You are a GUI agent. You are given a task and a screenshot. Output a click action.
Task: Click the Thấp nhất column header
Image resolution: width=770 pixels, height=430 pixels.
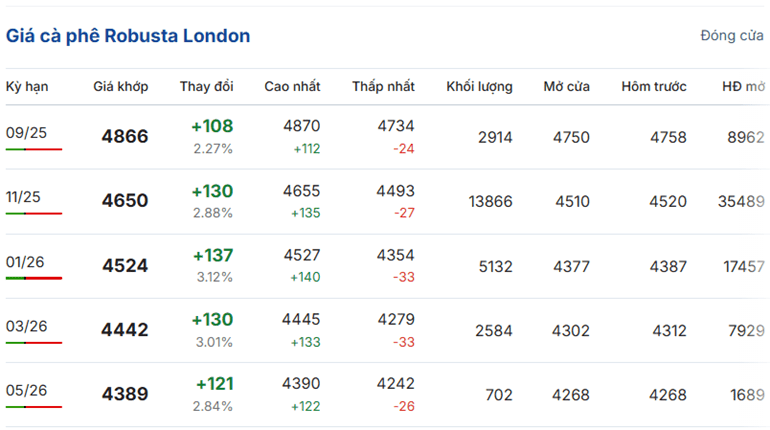tap(383, 86)
